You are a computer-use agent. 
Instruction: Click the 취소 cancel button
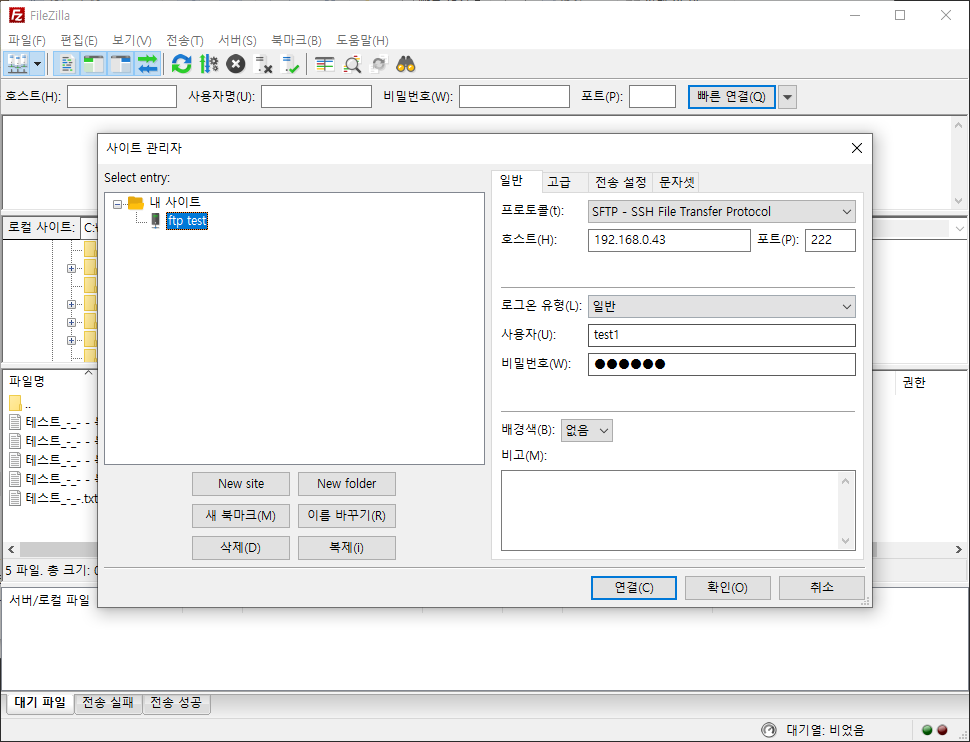pos(822,588)
